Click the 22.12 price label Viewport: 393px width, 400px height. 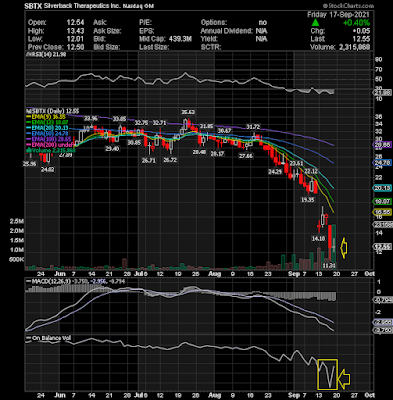[x=311, y=171]
